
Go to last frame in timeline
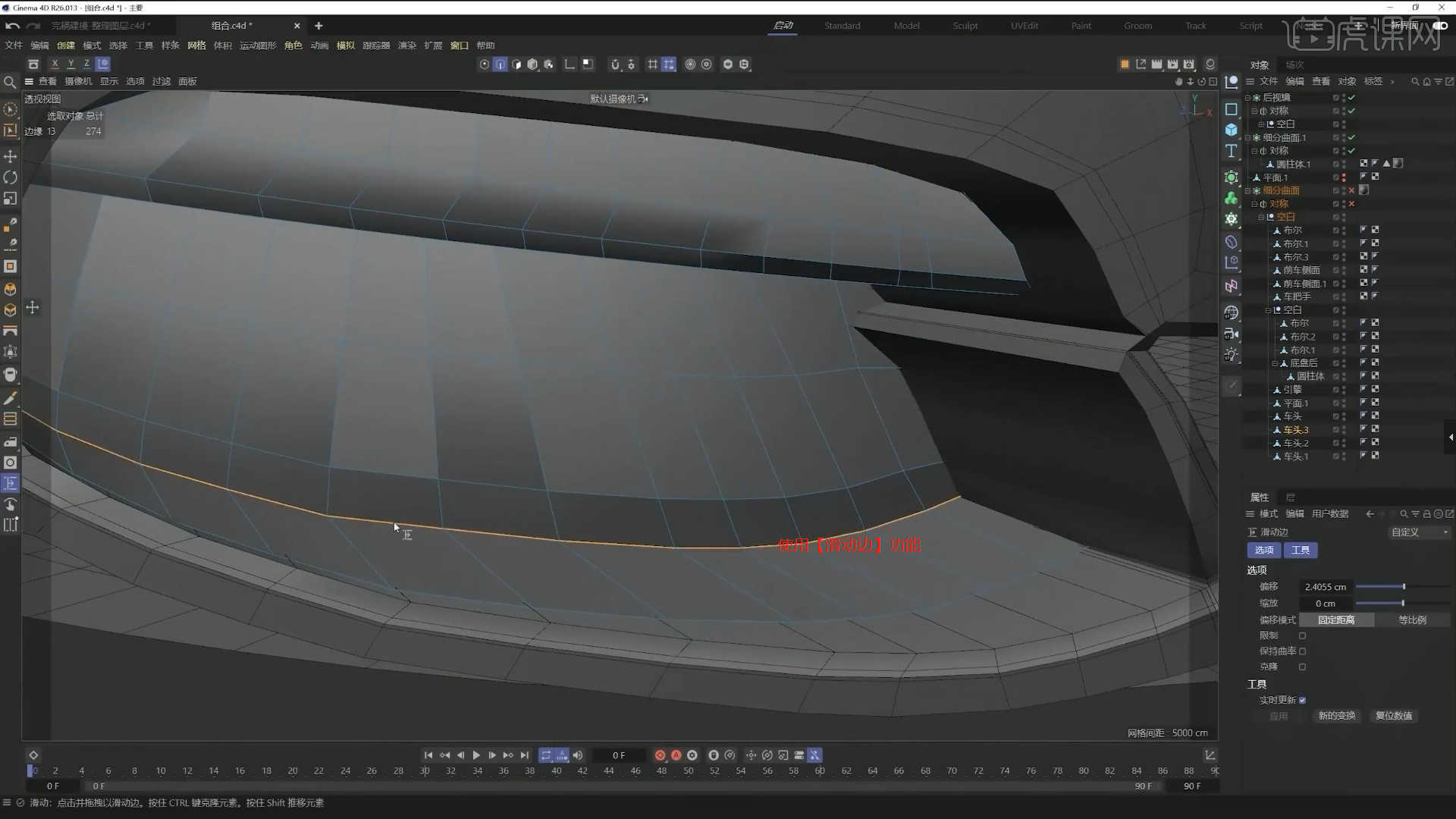[x=525, y=755]
